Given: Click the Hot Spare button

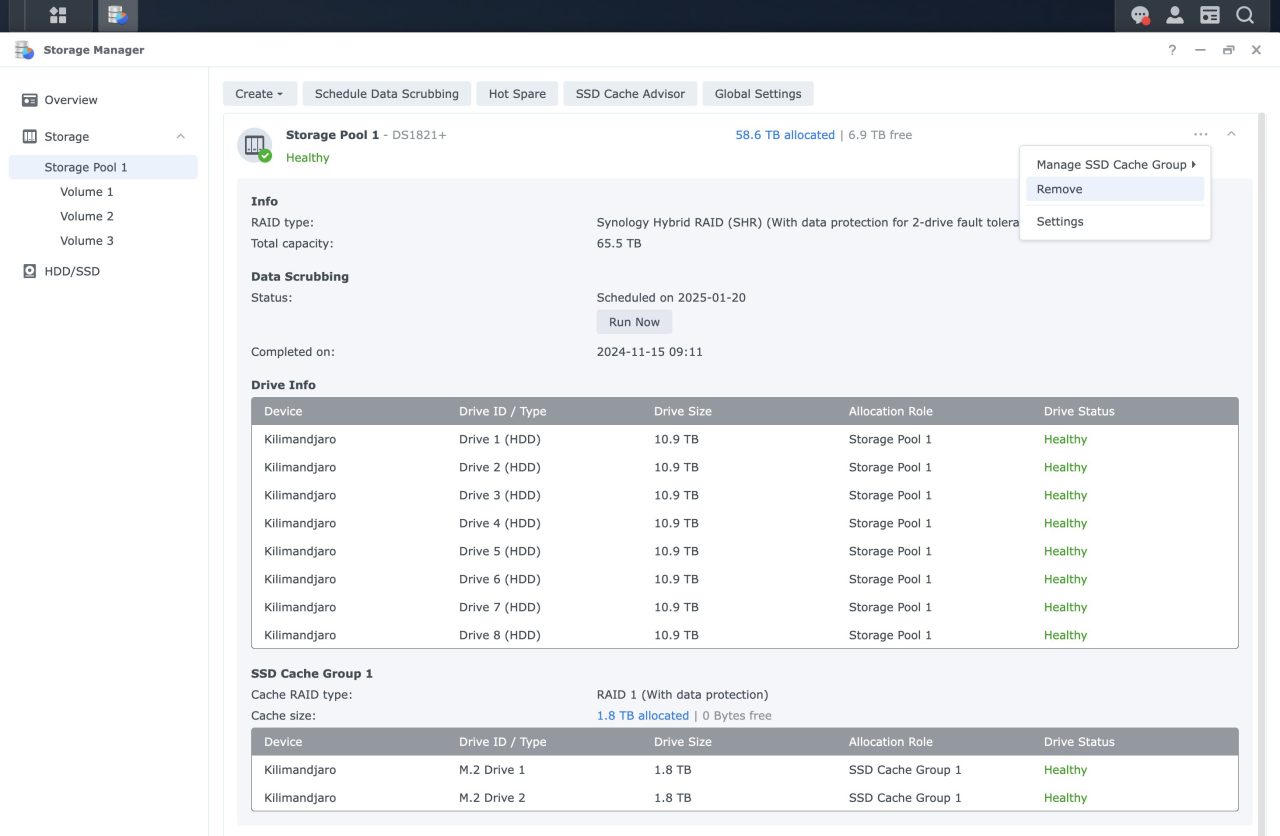Looking at the screenshot, I should 517,94.
